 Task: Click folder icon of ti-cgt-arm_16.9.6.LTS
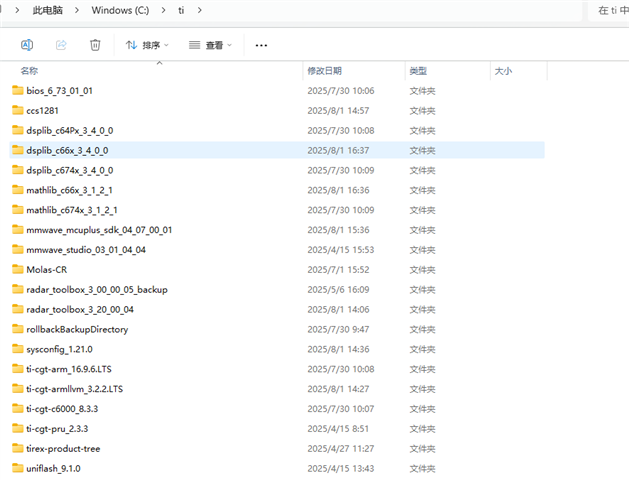(18, 369)
